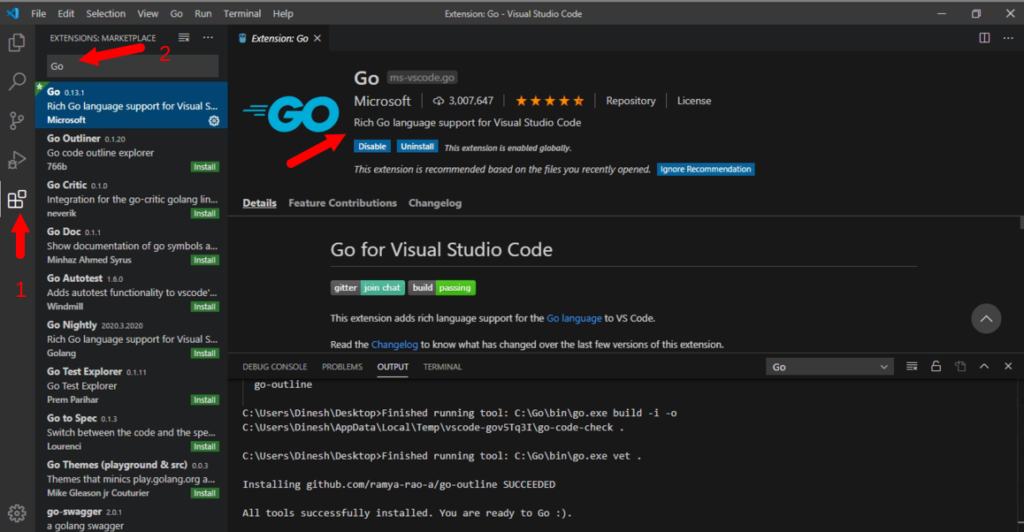The image size is (1024, 532).
Task: Install the Go Autotest extension
Action: pos(204,307)
